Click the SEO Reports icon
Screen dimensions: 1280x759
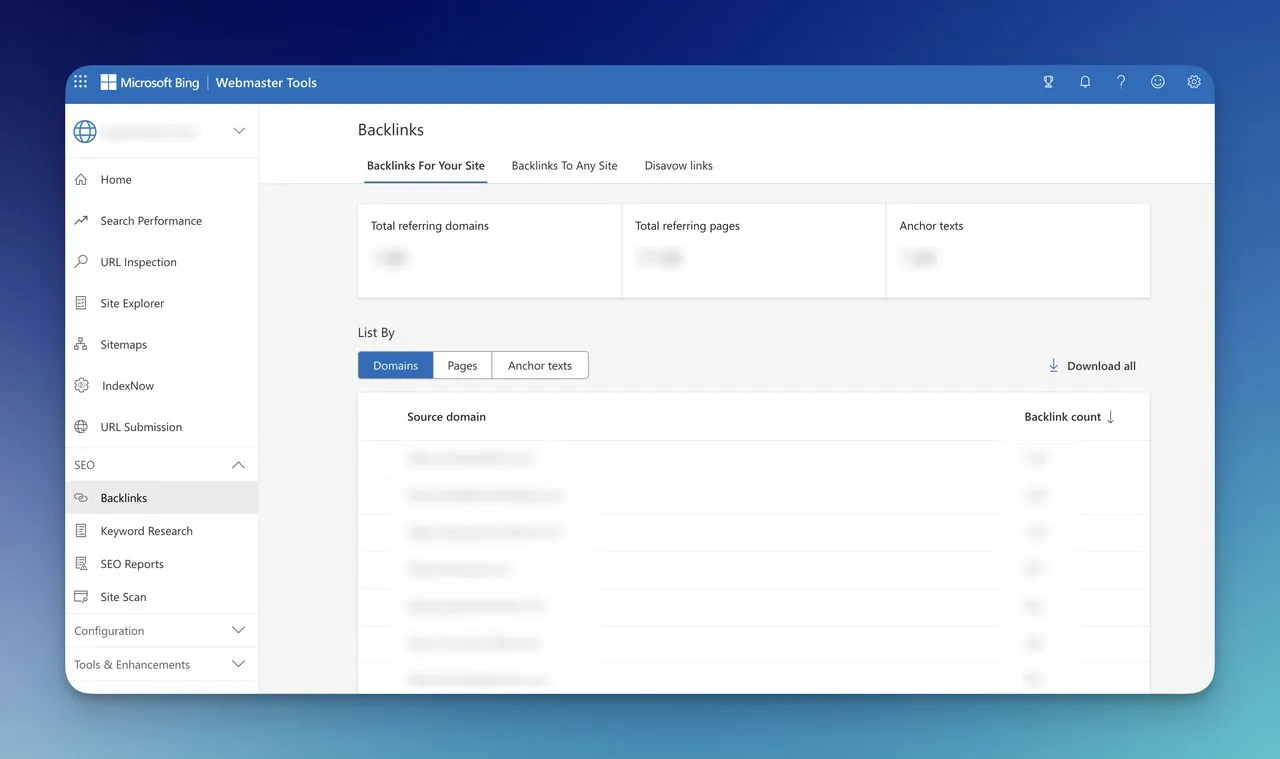(81, 564)
